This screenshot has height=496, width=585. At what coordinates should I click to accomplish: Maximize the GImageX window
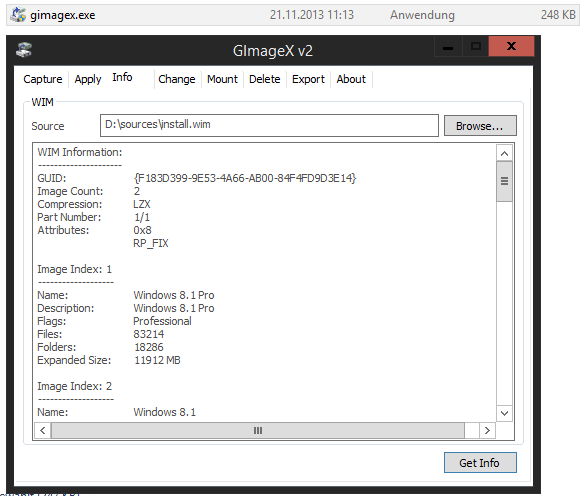(x=475, y=47)
